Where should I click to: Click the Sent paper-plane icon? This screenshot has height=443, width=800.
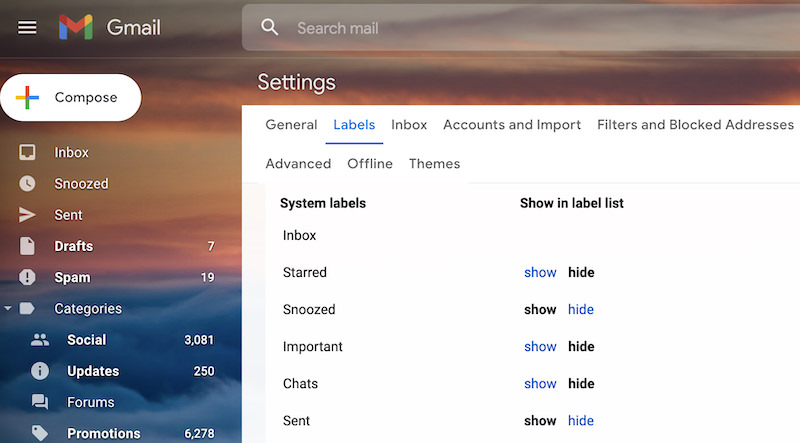27,215
